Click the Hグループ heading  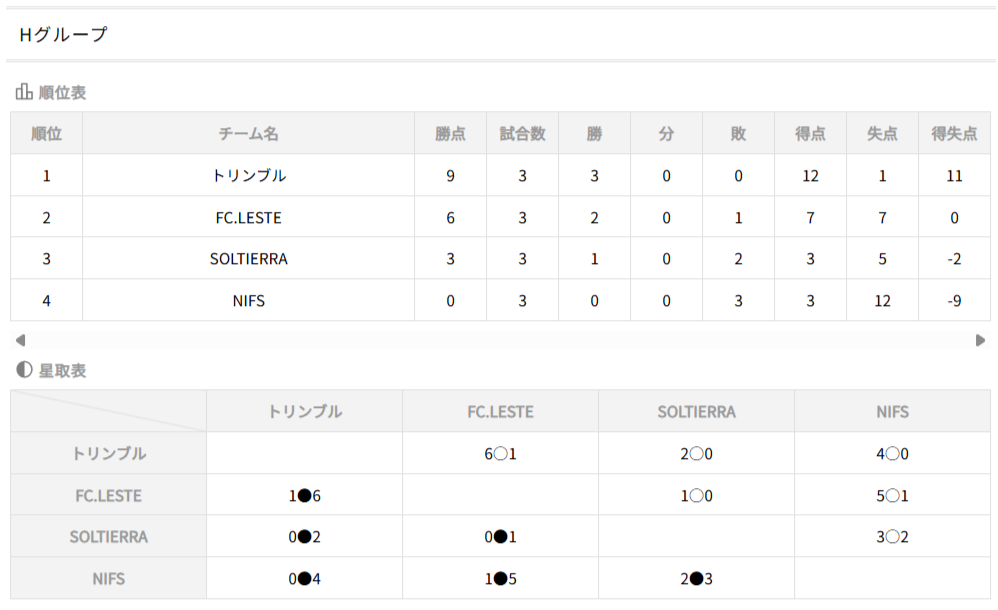(x=63, y=35)
